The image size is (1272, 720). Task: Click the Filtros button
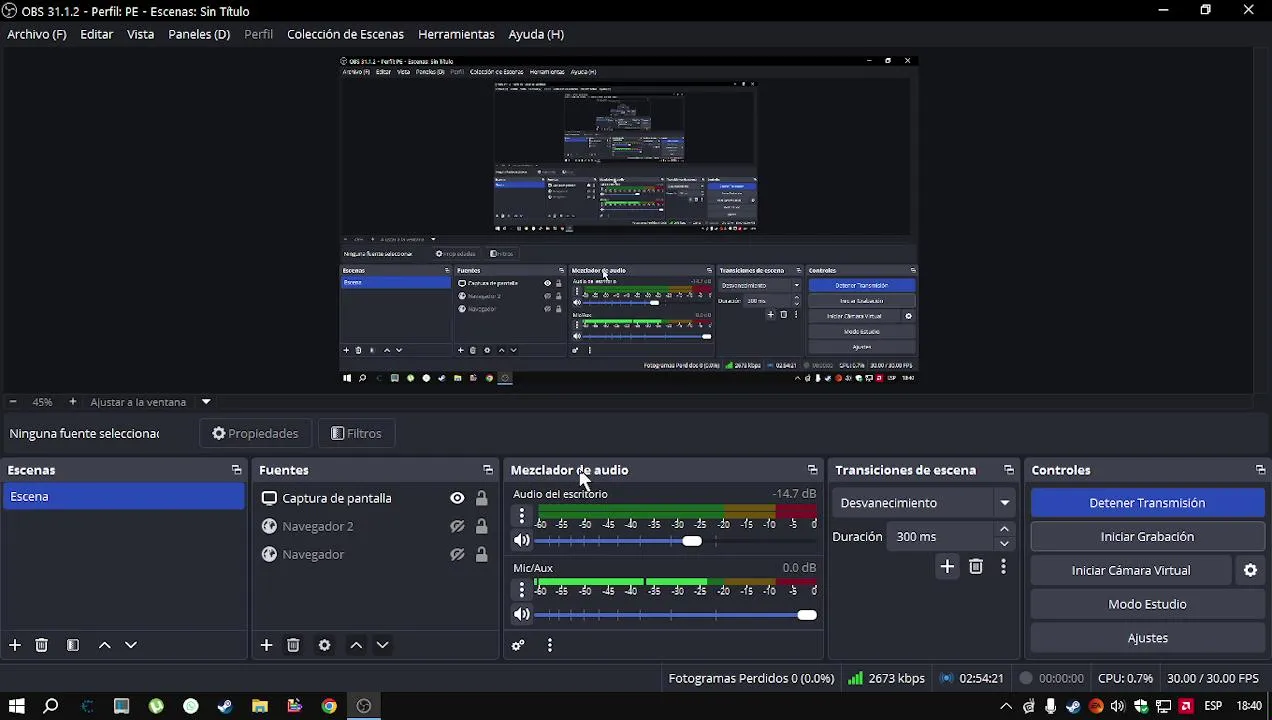(356, 433)
